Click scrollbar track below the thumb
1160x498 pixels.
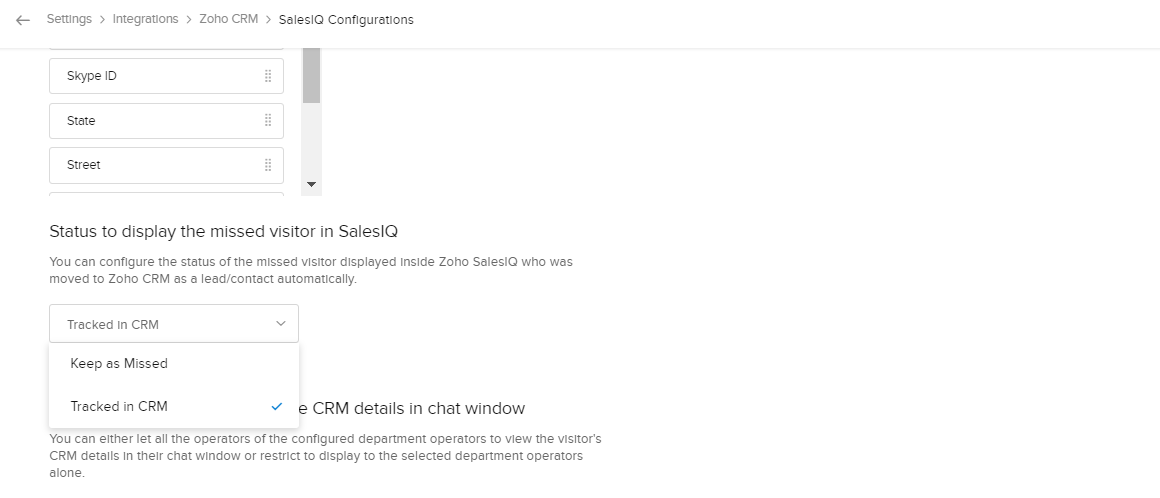[311, 140]
